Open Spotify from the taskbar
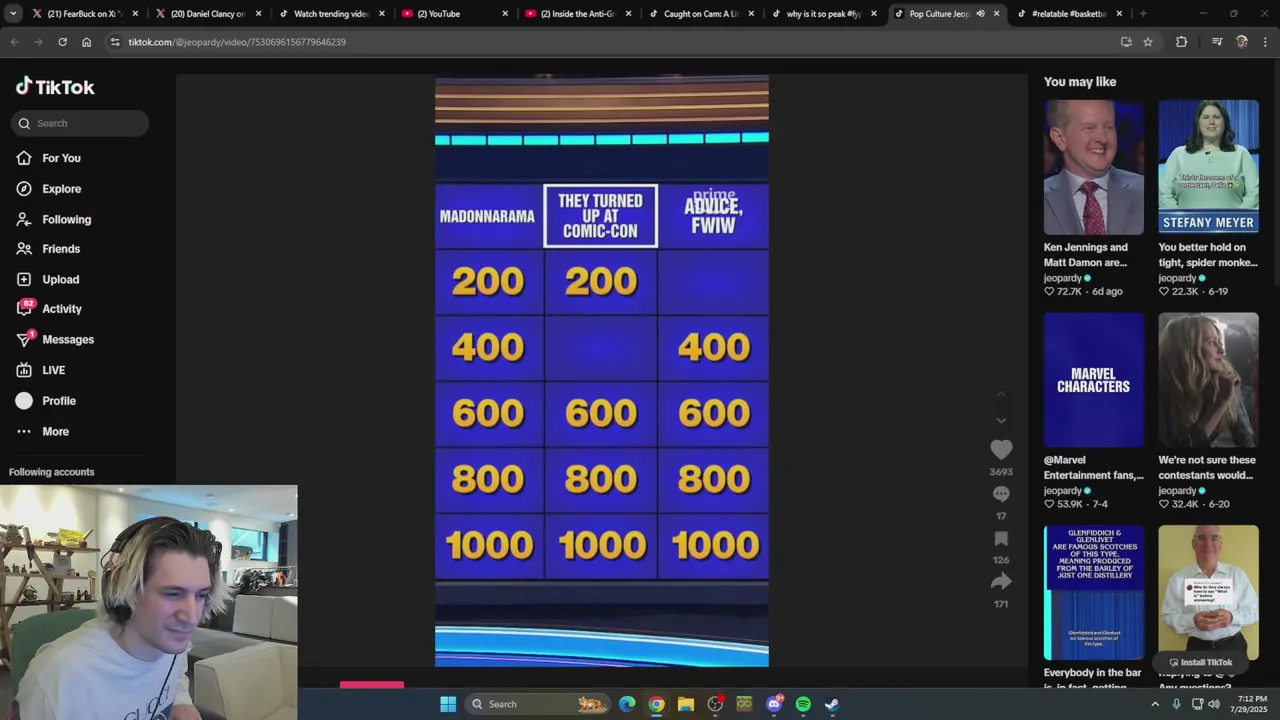Viewport: 1280px width, 720px height. coord(803,704)
